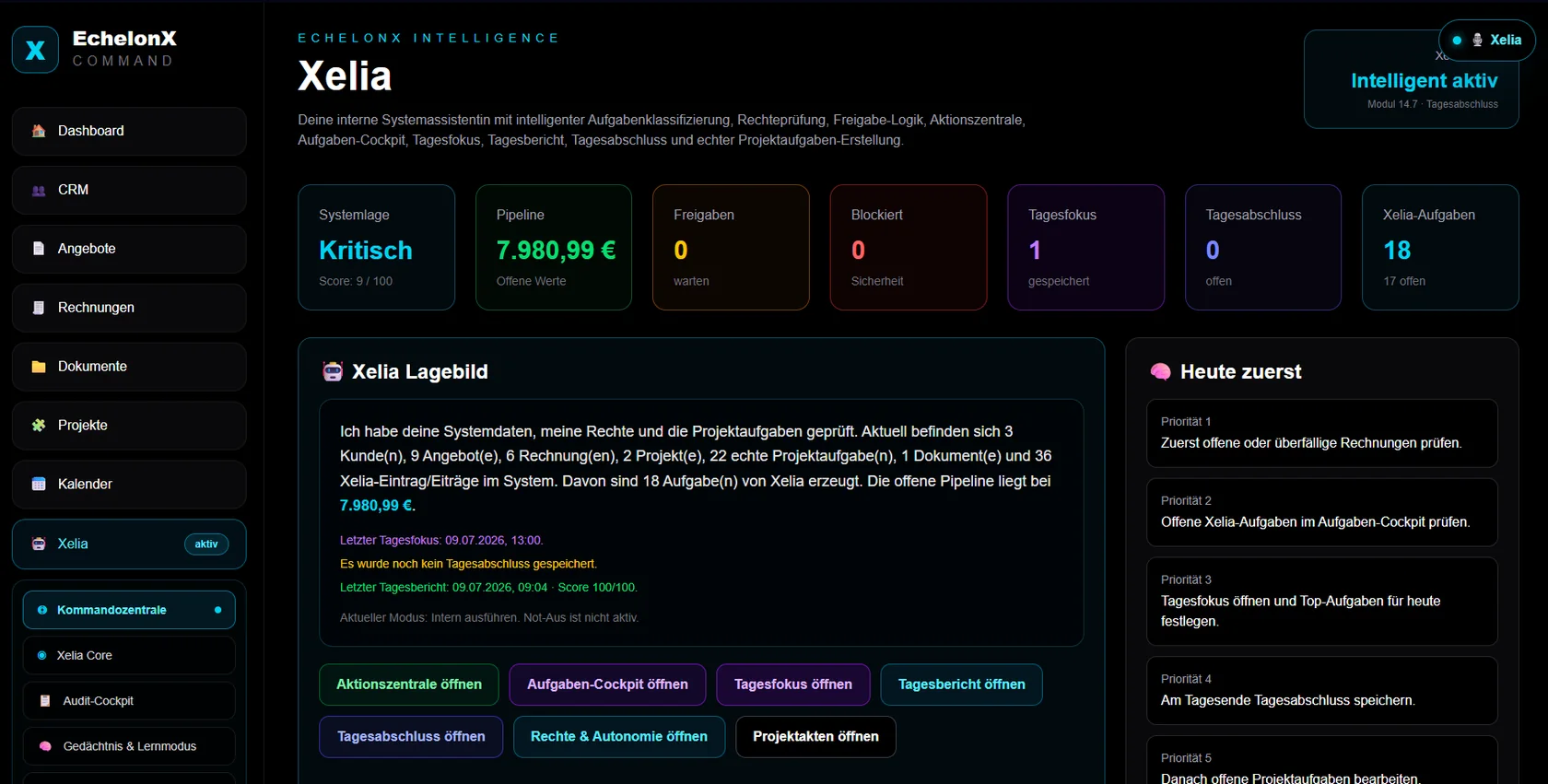Click the Angebote document icon
Viewport: 1548px width, 784px height.
coord(39,249)
